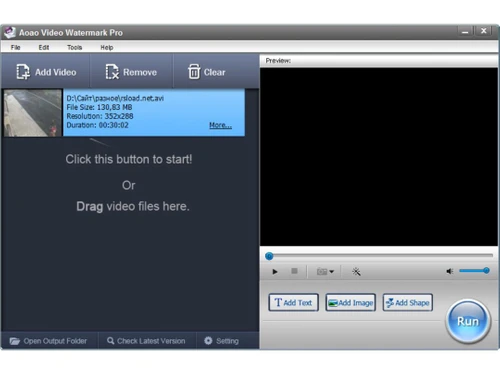Open Output Folder in bottom bar

pyautogui.click(x=49, y=341)
